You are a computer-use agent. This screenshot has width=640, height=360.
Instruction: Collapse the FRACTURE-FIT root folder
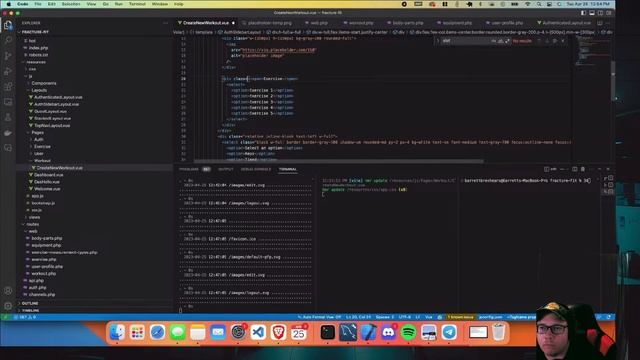35,32
